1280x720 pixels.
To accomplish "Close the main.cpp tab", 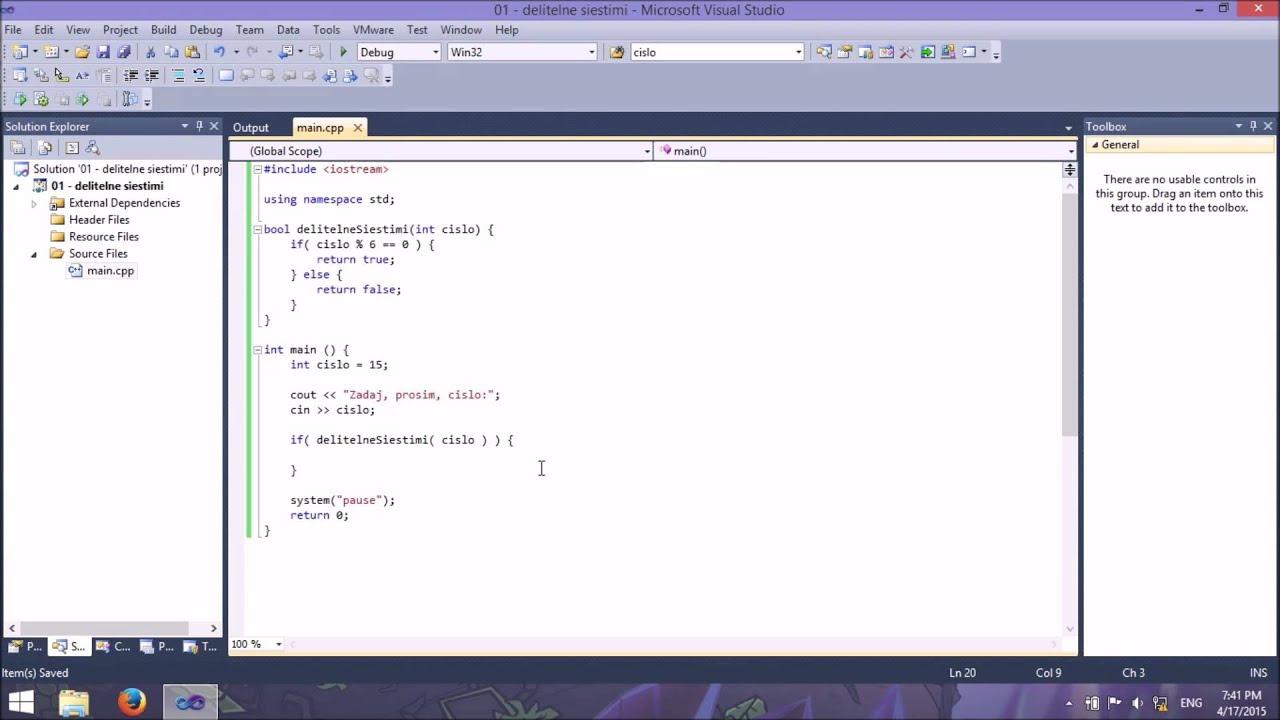I will (357, 128).
